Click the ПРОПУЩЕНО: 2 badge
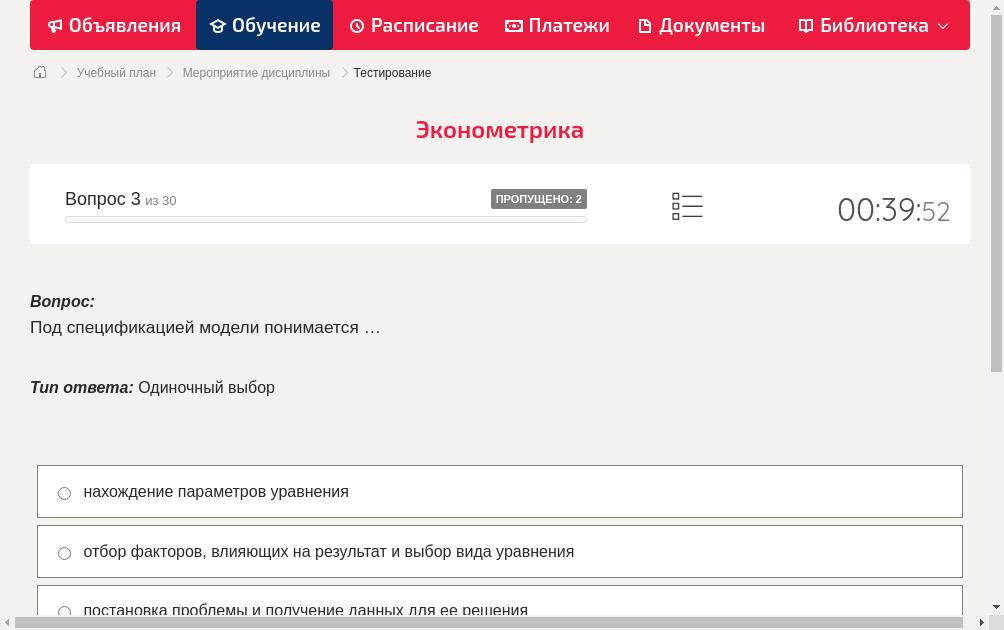 click(539, 198)
